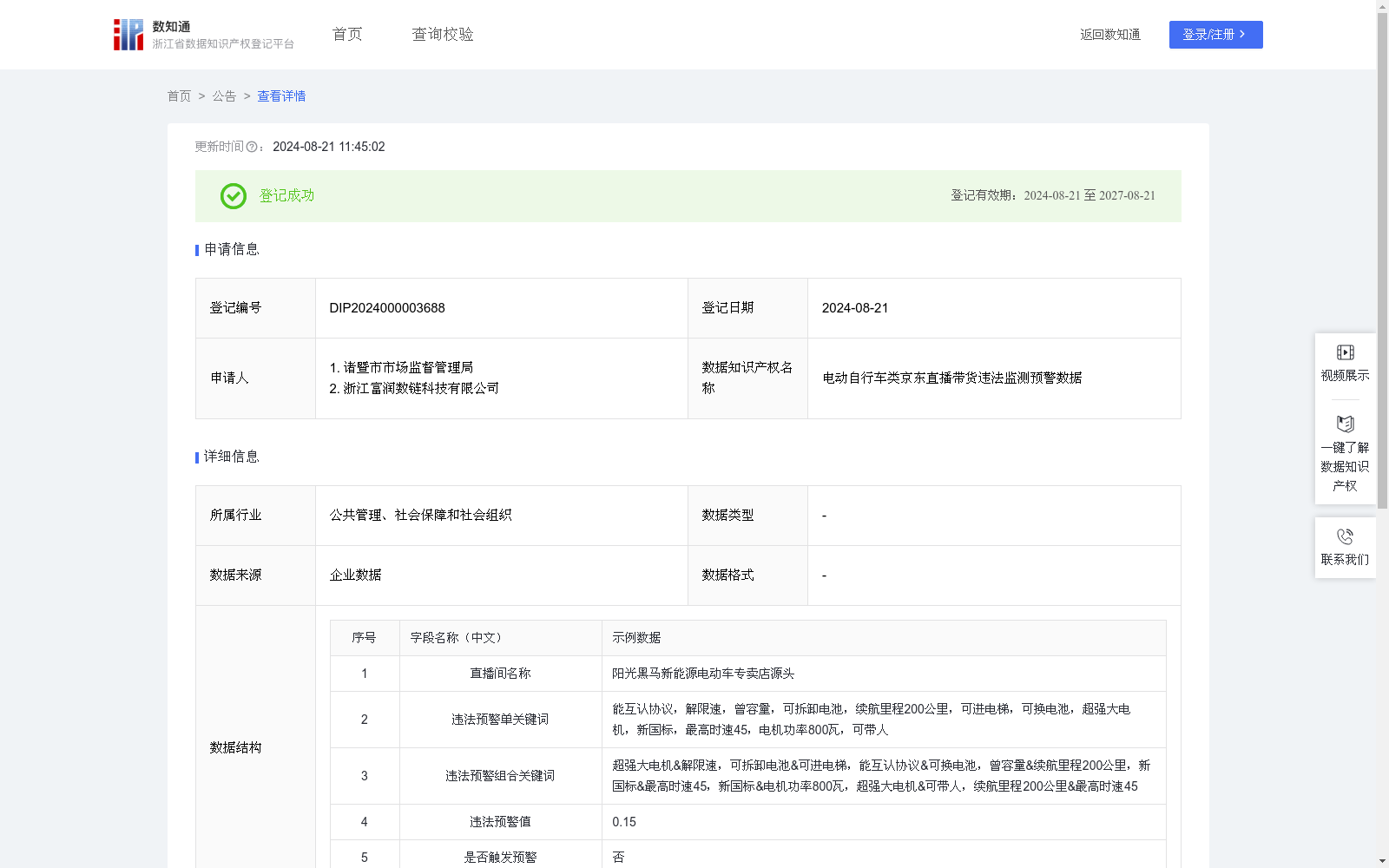Click the page scrollbar thumb
1389x868 pixels.
point(1382,260)
